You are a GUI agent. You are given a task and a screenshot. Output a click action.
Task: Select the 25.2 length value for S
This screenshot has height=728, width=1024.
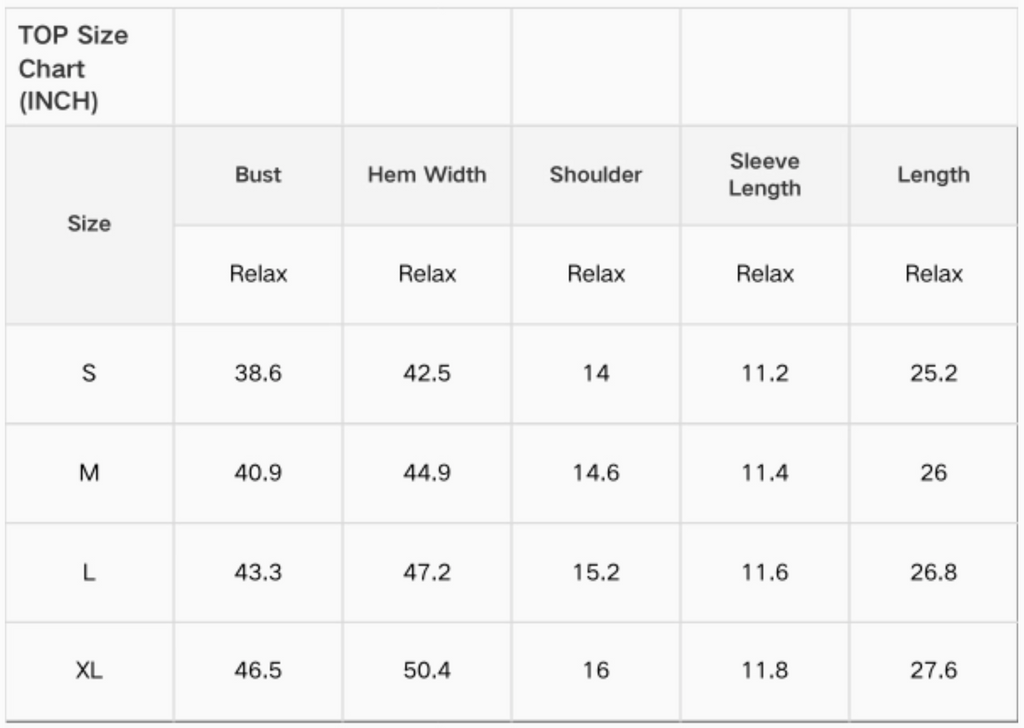click(933, 373)
